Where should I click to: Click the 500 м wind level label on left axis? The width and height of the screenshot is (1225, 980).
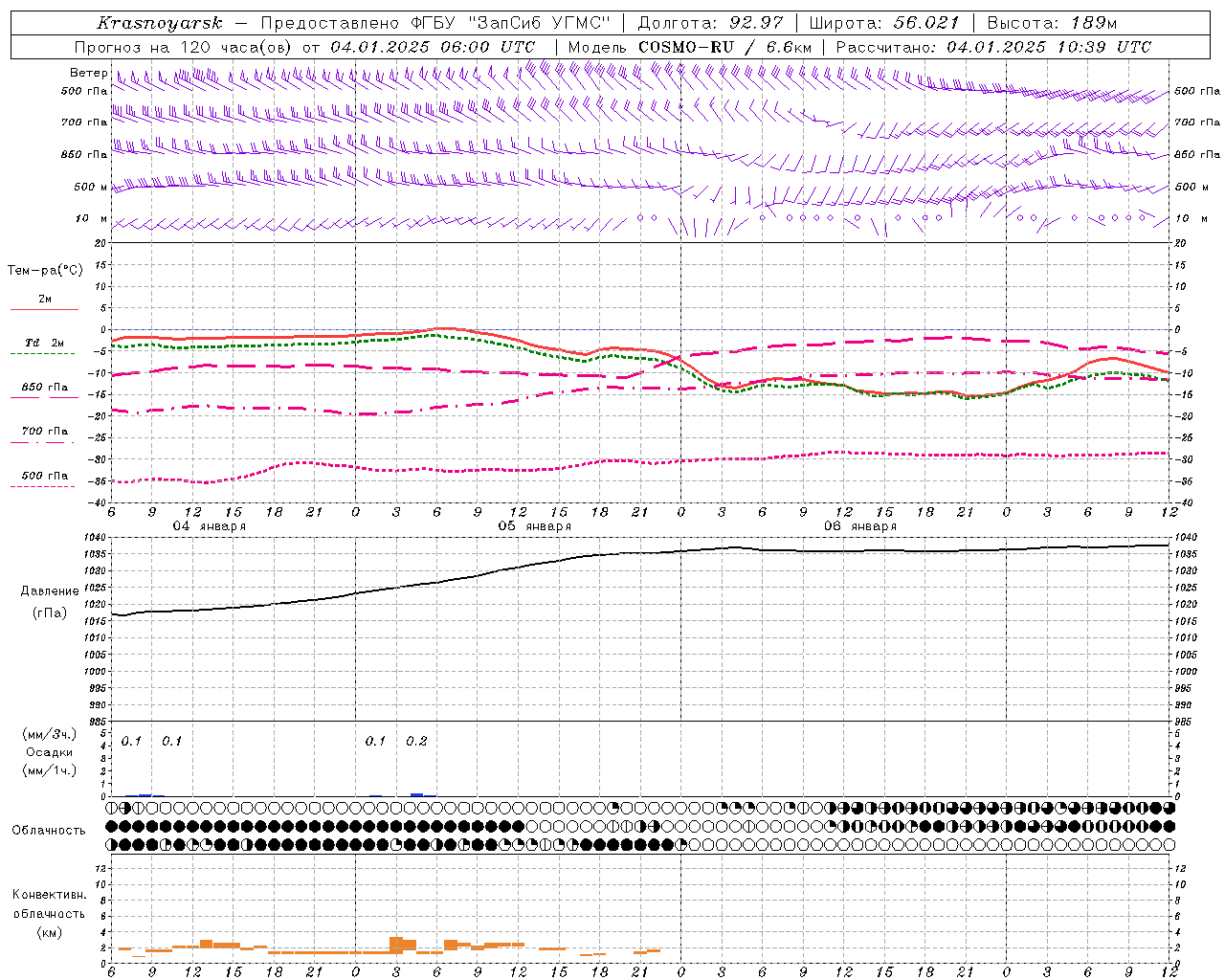[x=91, y=187]
